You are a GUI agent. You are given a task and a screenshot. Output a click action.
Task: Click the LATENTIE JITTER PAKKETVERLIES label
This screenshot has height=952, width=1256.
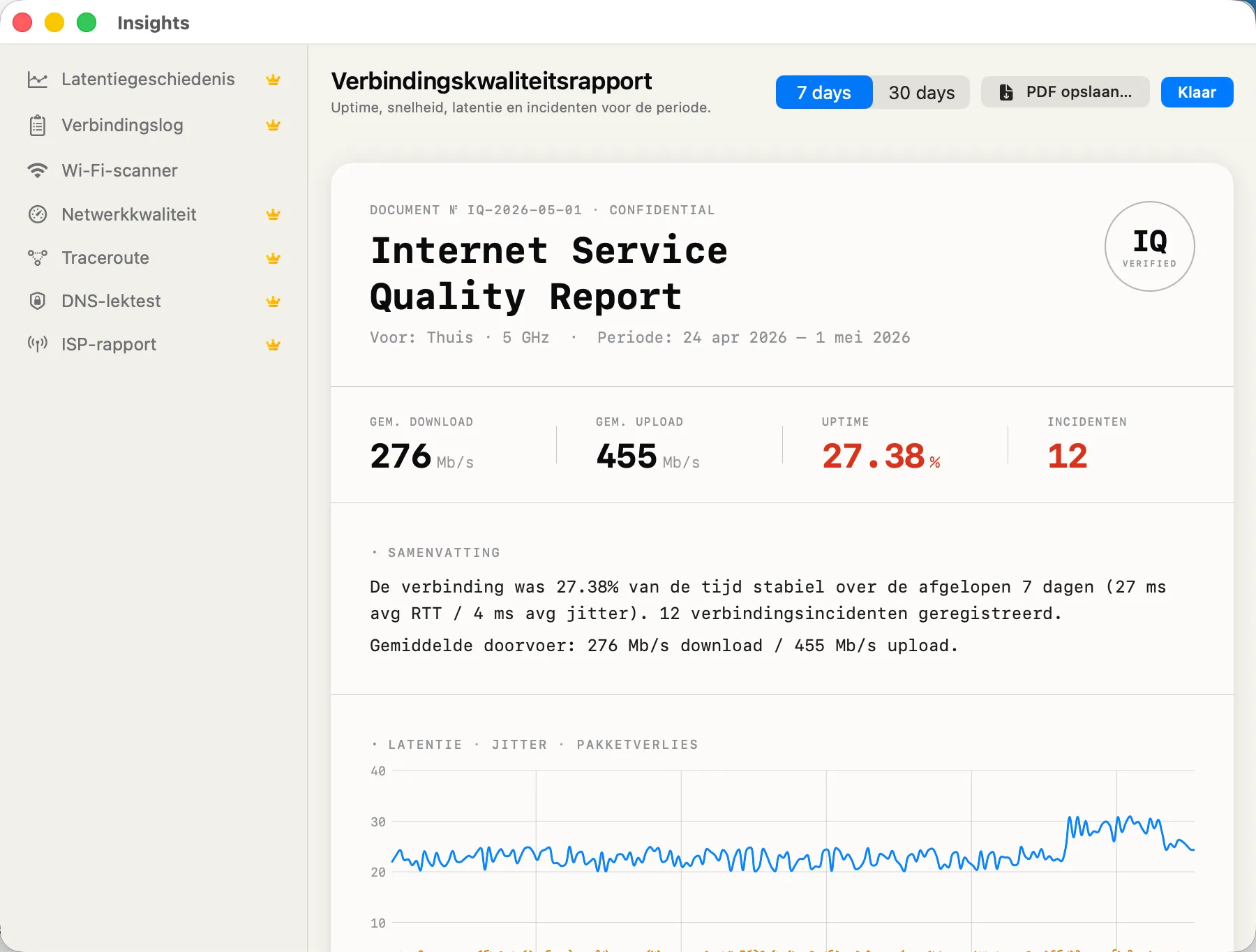tap(543, 745)
